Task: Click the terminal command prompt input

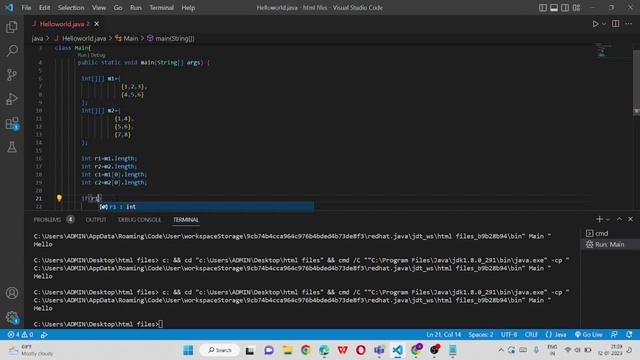Action: click(161, 324)
